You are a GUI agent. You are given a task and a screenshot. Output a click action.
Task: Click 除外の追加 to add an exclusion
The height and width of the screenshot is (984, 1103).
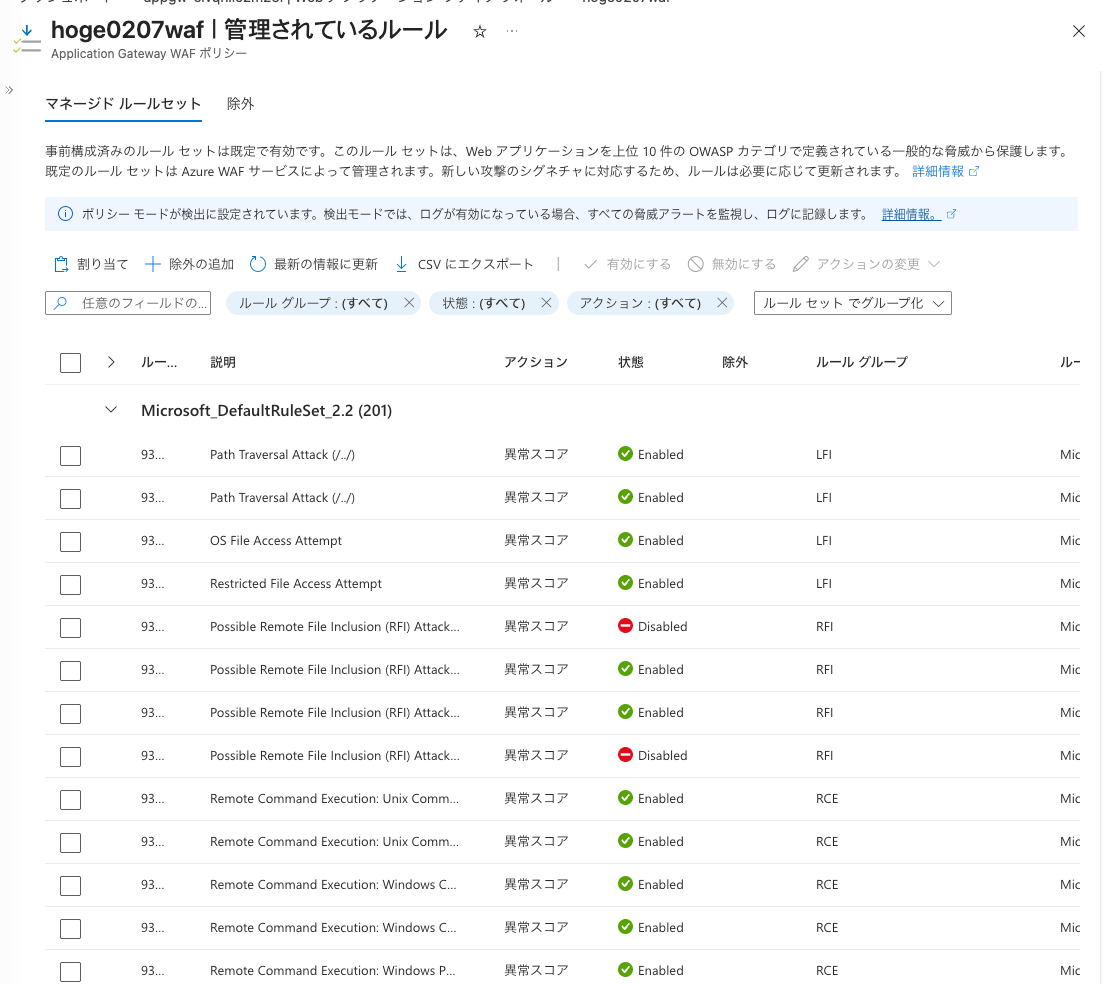coord(188,263)
